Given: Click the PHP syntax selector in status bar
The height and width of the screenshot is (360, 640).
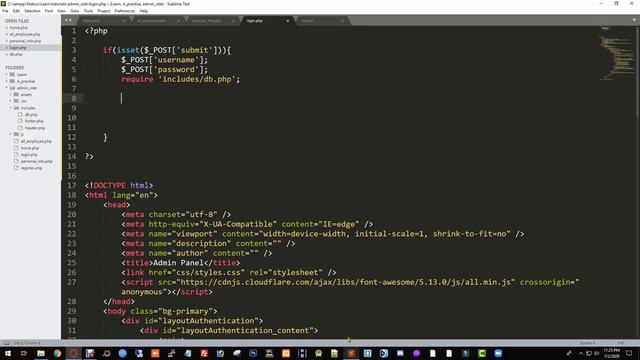Looking at the screenshot, I should click(620, 343).
